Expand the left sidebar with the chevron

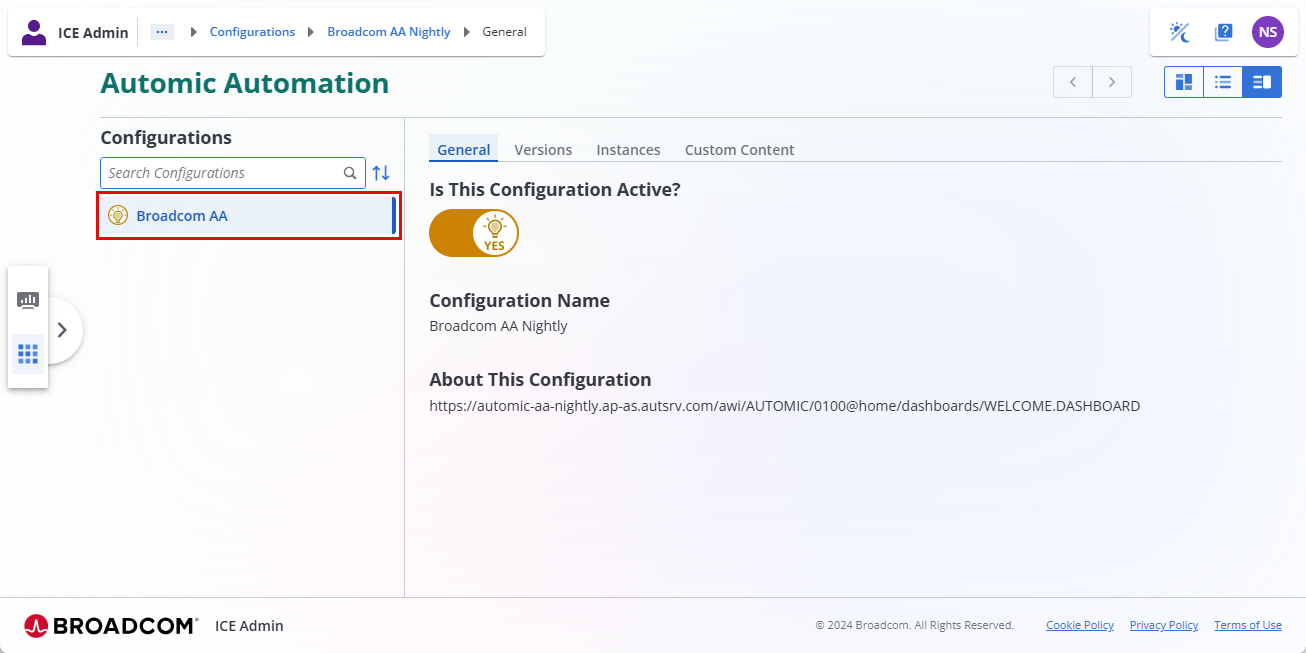[x=62, y=330]
